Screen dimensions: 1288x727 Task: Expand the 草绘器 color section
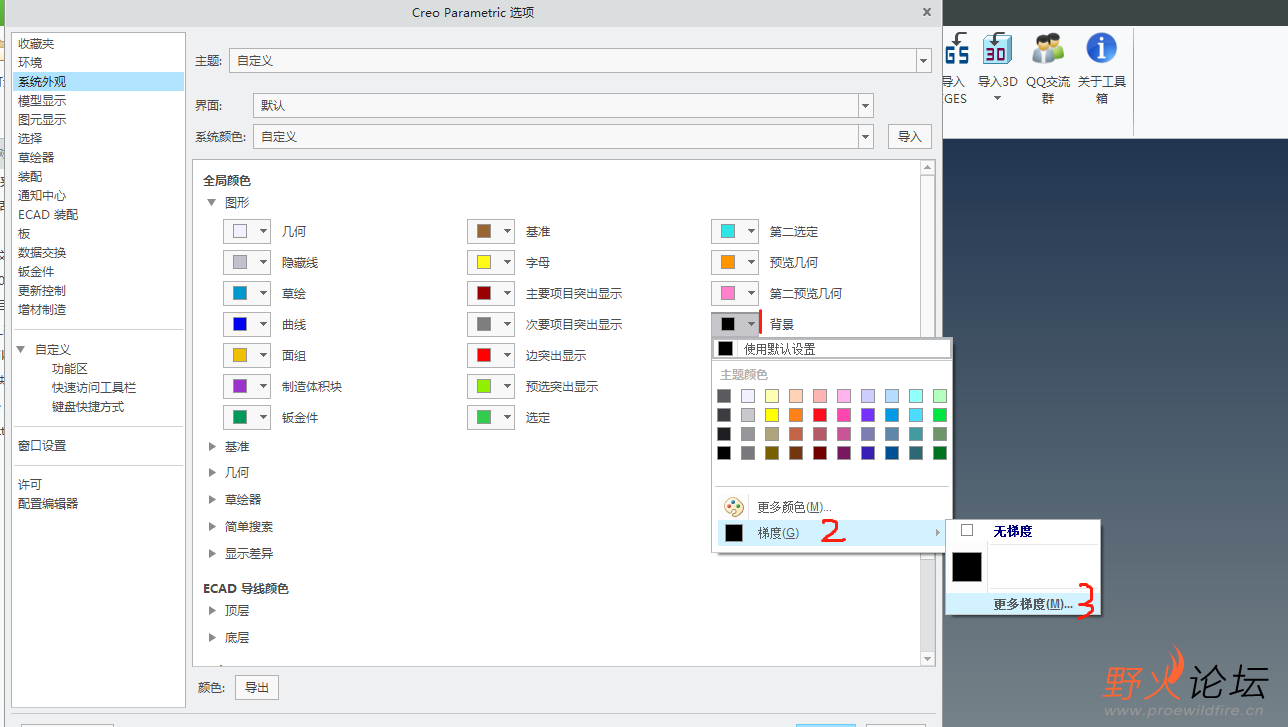(x=212, y=499)
